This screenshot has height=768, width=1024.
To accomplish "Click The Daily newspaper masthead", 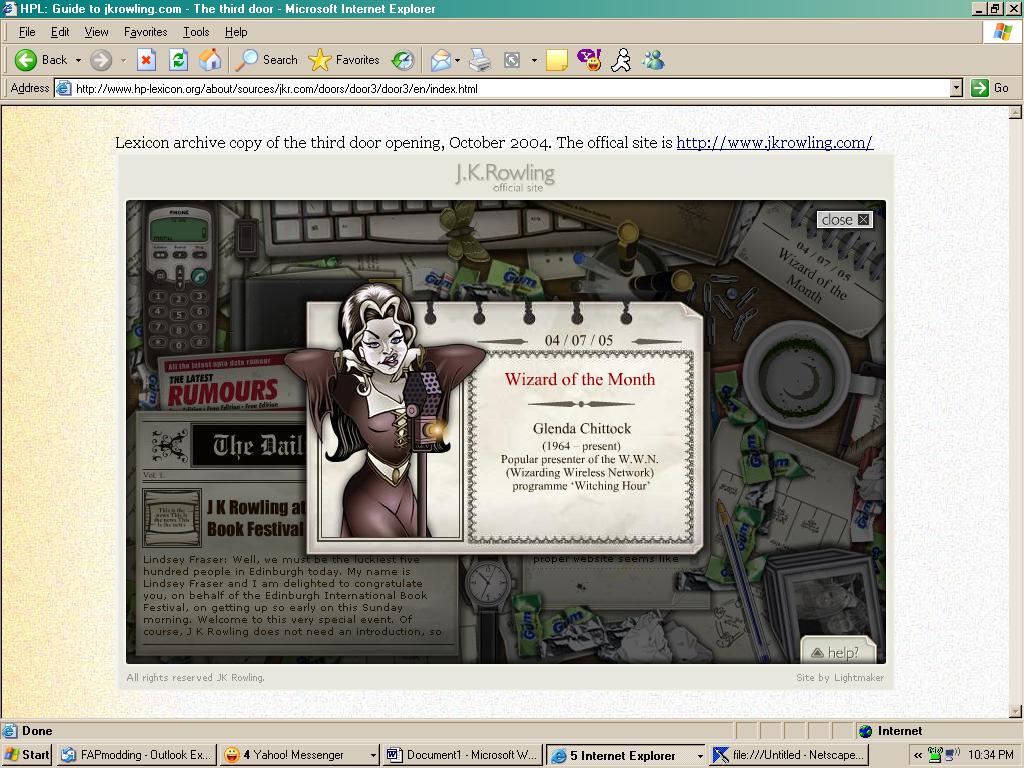I will click(248, 445).
